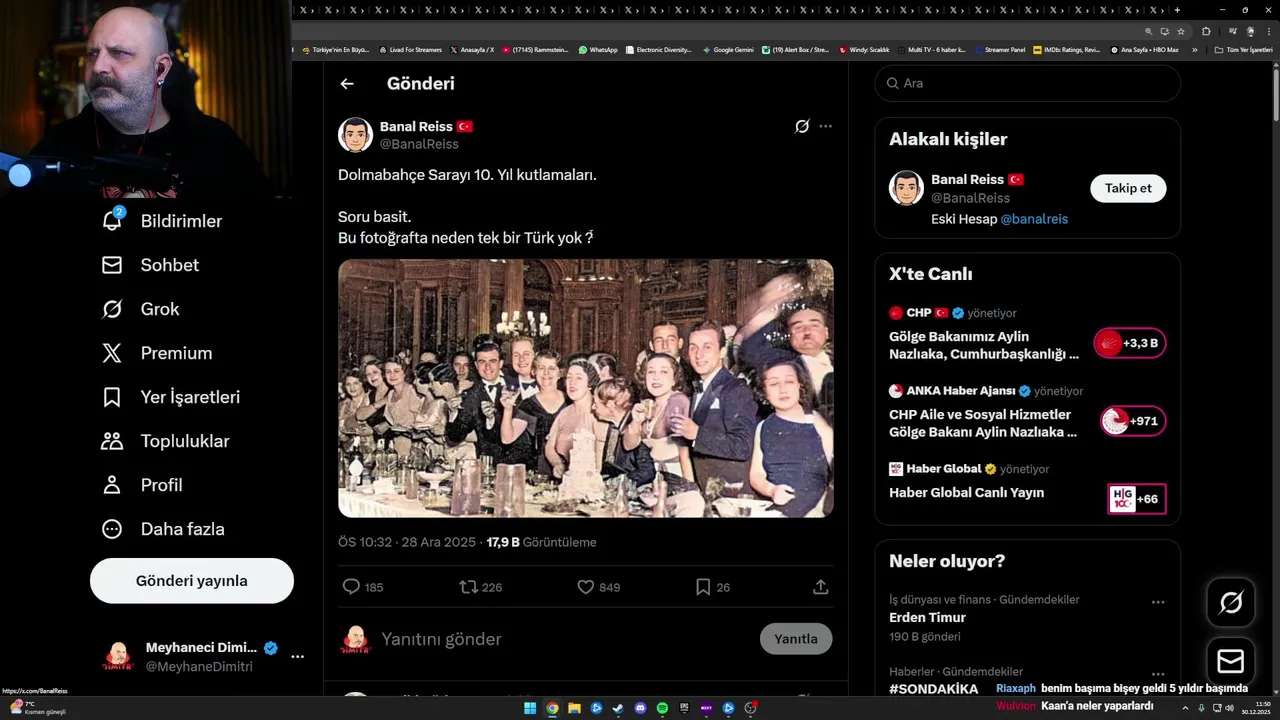The height and width of the screenshot is (720, 1280).
Task: Open the browser extensions puzzle icon
Action: 1206,31
